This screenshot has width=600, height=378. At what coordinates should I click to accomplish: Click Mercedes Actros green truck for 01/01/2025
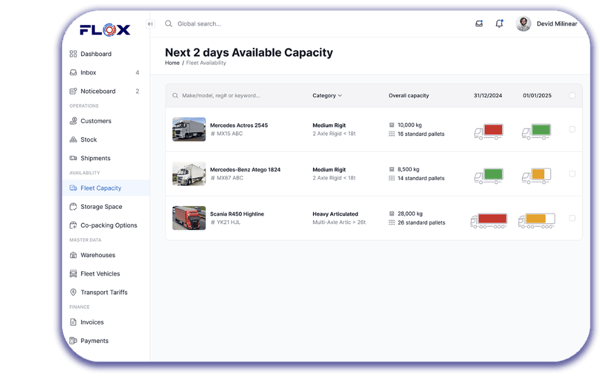point(536,131)
